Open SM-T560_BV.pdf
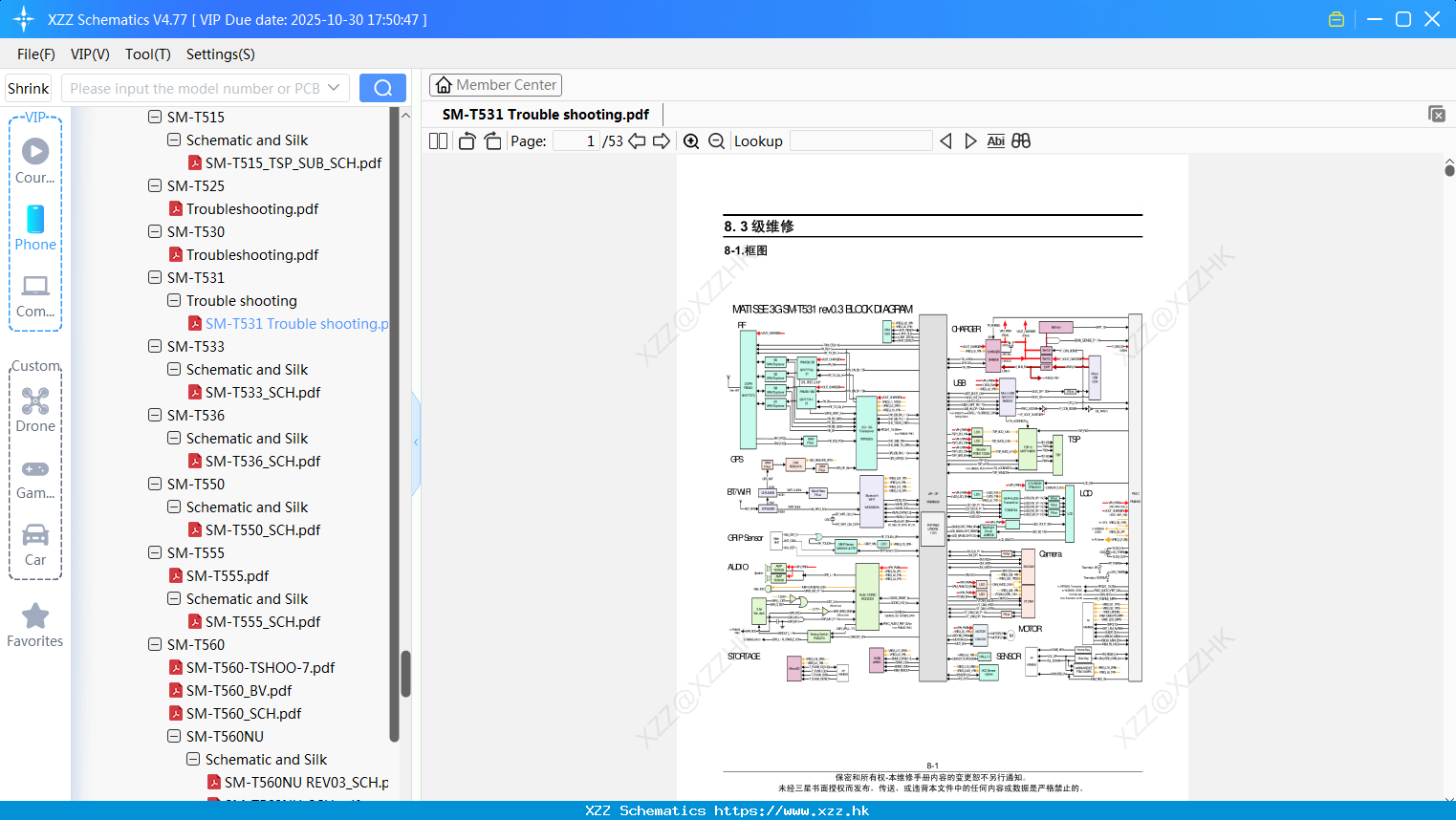The width and height of the screenshot is (1456, 820). coord(229,691)
